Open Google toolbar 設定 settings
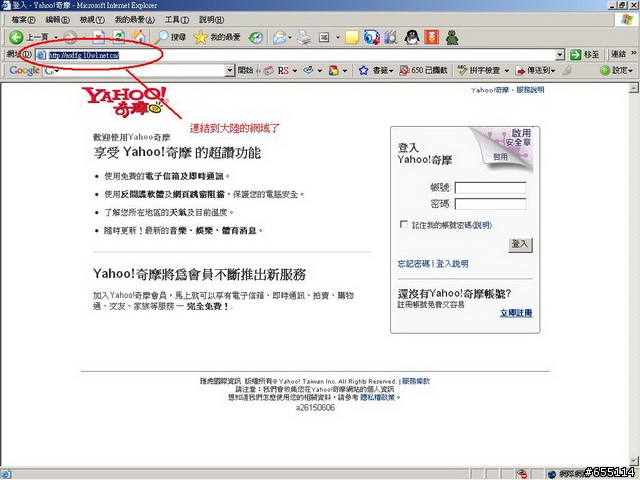Screen dimensions: 640x480 coord(616,70)
